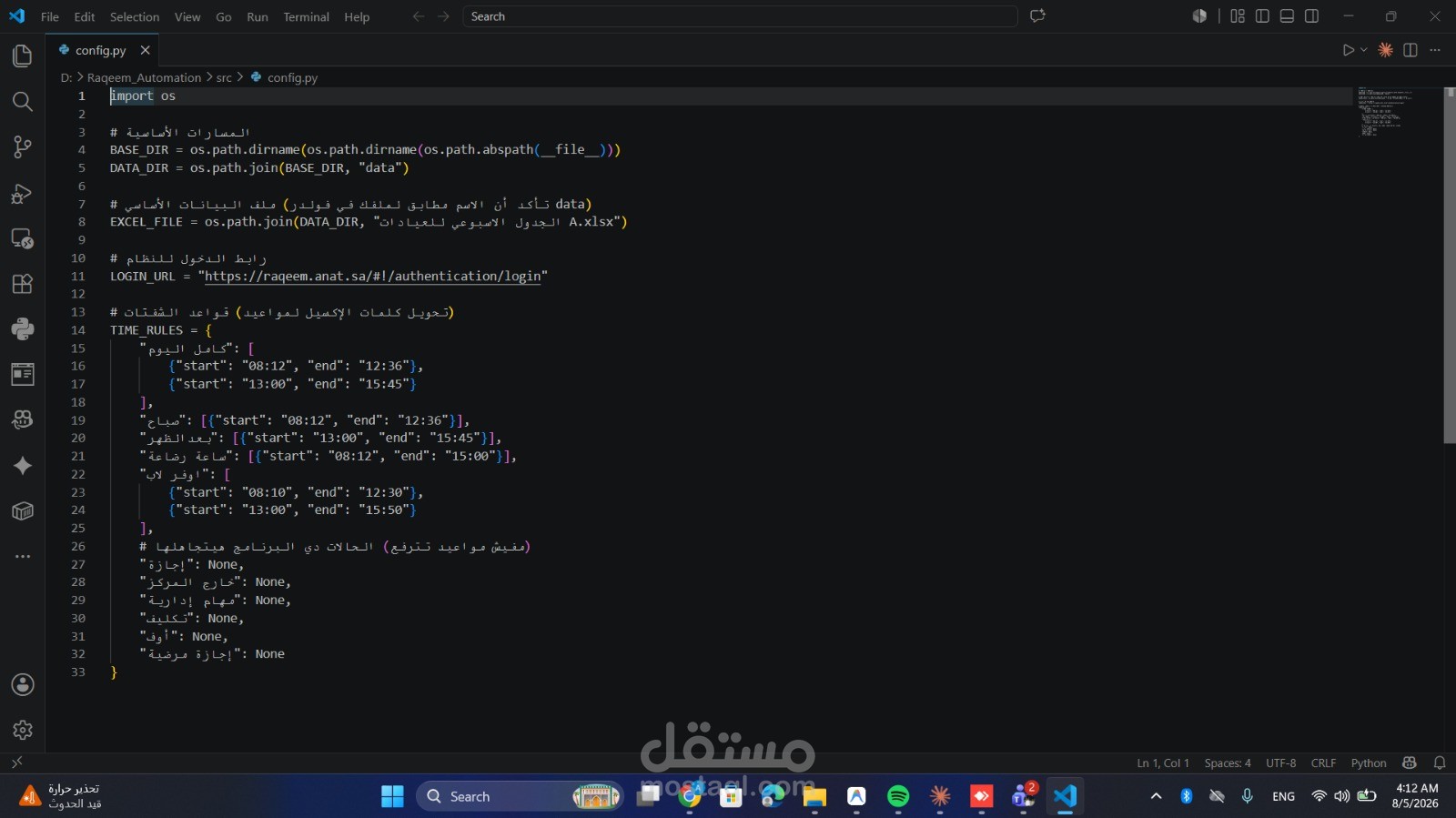1456x818 pixels.
Task: Open the Go menu
Action: pos(224,16)
